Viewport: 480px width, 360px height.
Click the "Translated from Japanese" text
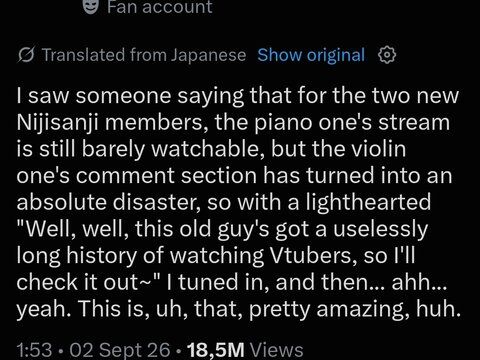[144, 55]
